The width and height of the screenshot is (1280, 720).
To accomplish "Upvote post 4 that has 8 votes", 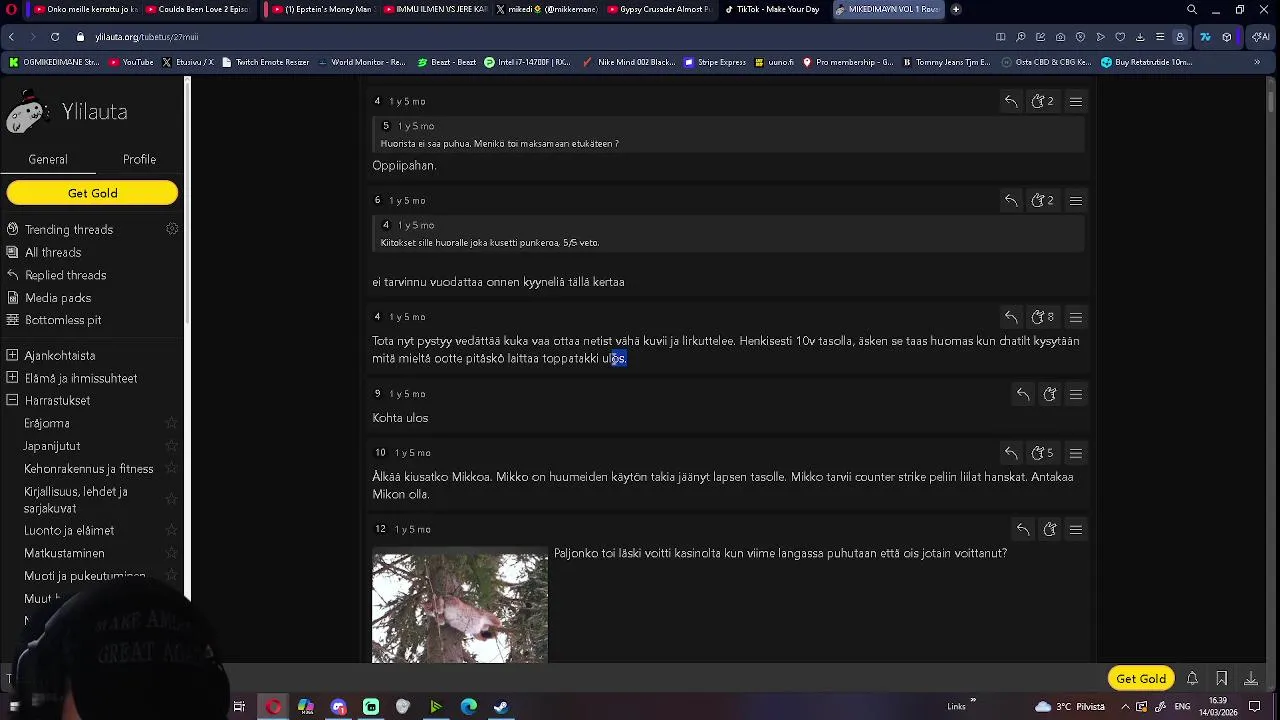I will 1042,317.
